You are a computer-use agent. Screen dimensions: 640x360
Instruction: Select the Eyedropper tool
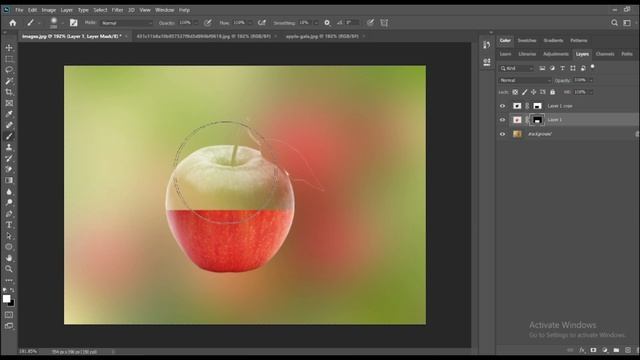tap(9, 114)
